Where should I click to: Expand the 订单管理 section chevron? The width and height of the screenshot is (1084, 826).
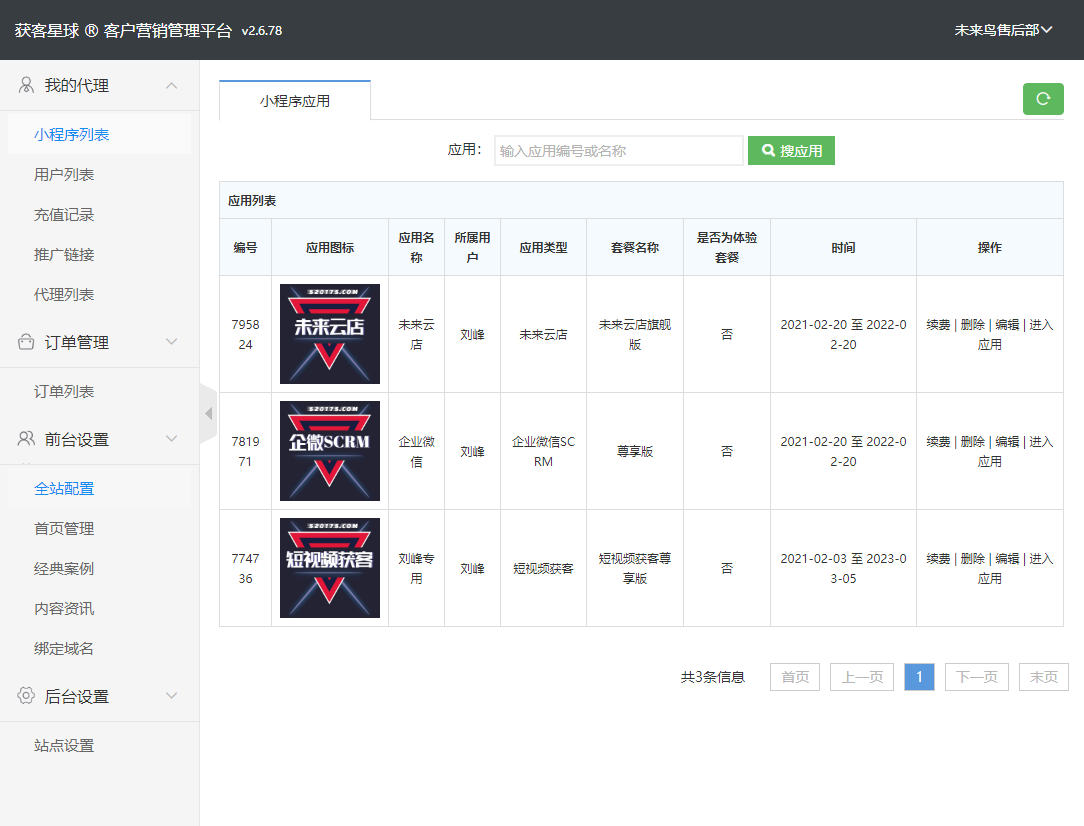(172, 342)
